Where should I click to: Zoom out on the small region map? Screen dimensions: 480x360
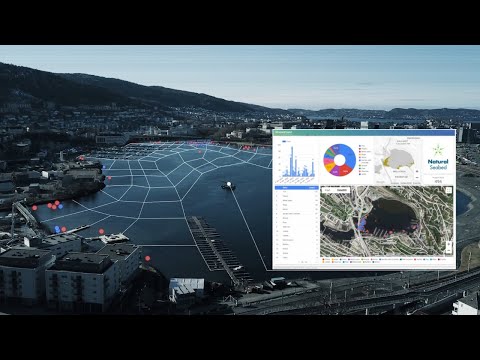pyautogui.click(x=417, y=177)
